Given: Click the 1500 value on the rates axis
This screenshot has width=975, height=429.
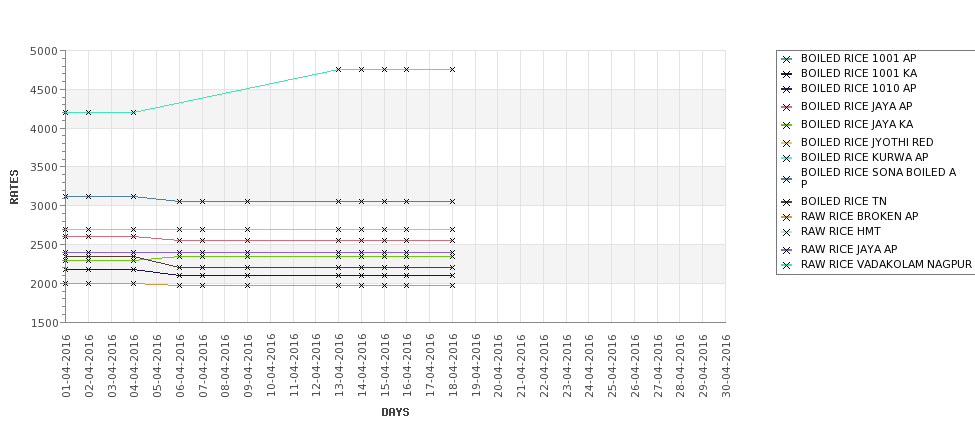Looking at the screenshot, I should tap(44, 323).
